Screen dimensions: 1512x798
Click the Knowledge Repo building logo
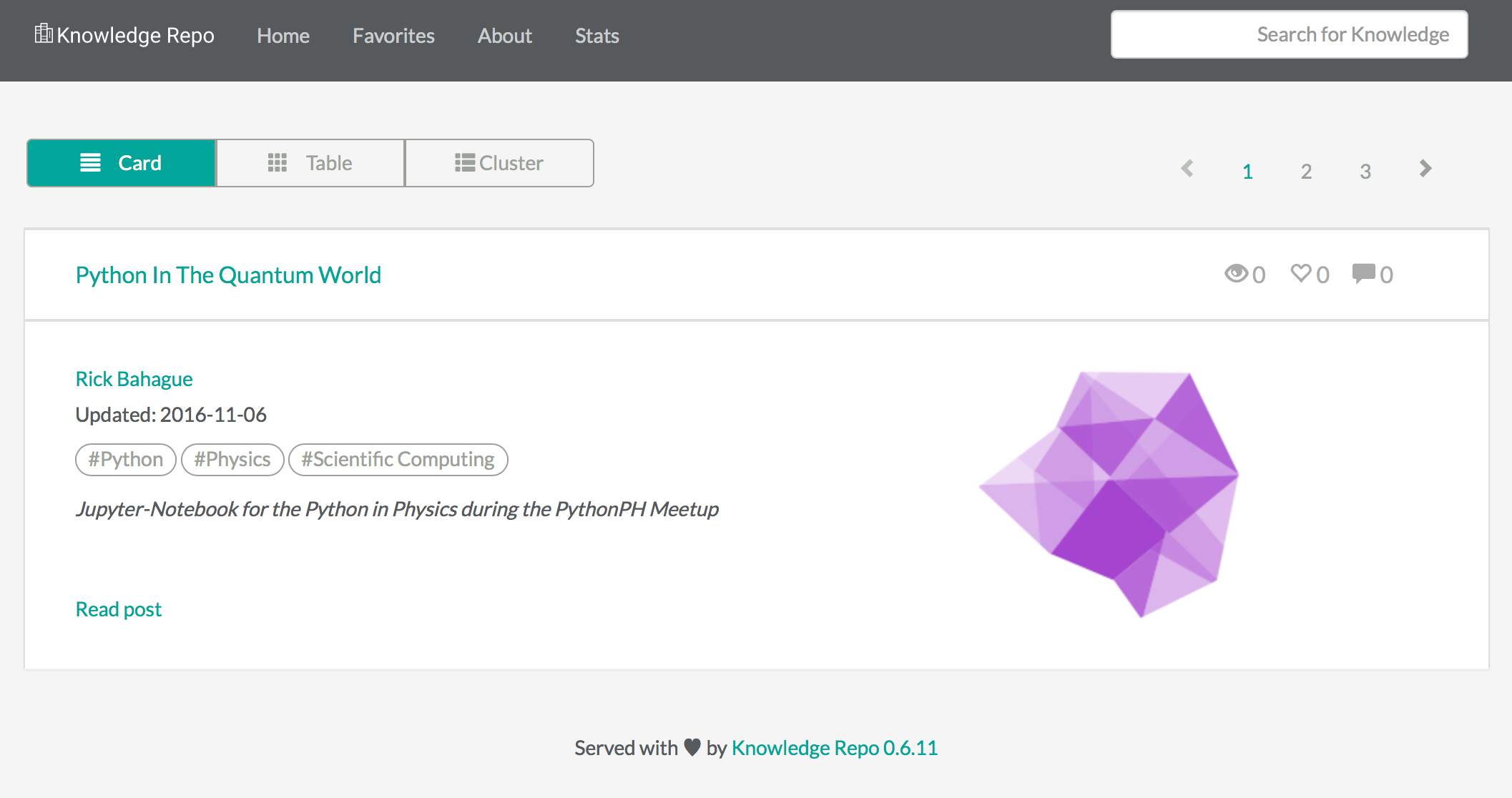coord(43,34)
